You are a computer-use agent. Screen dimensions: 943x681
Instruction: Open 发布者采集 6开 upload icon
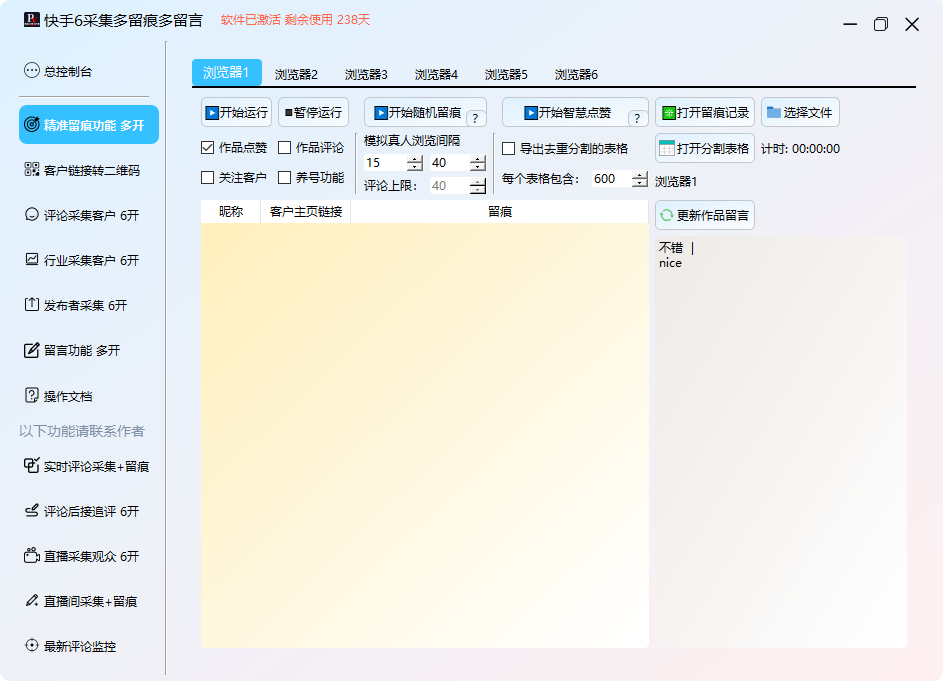click(31, 305)
